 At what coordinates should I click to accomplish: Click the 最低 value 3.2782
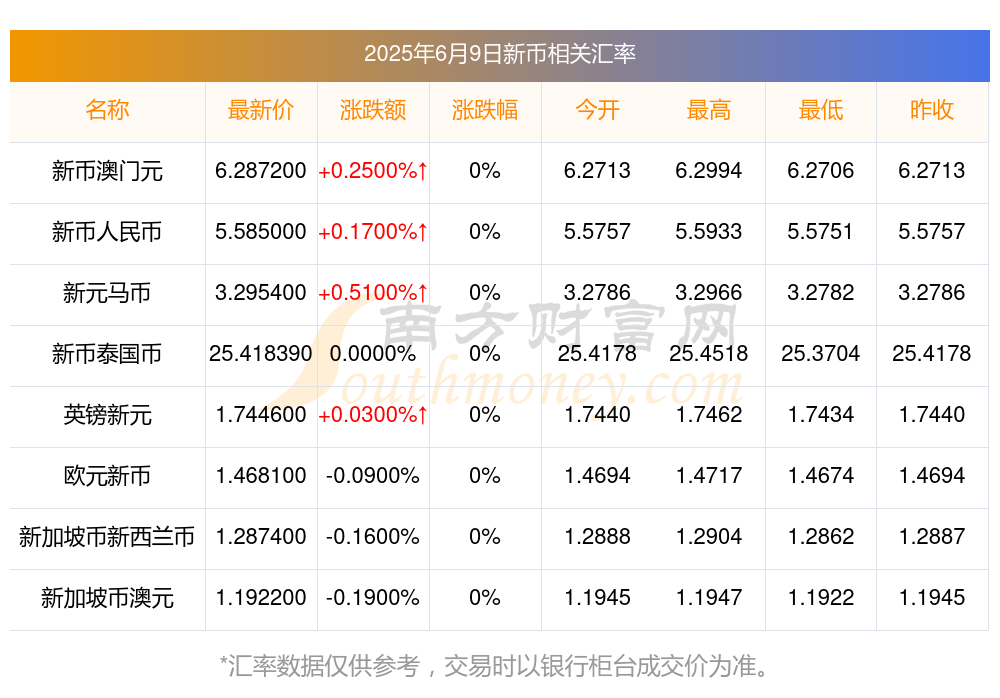(x=820, y=292)
